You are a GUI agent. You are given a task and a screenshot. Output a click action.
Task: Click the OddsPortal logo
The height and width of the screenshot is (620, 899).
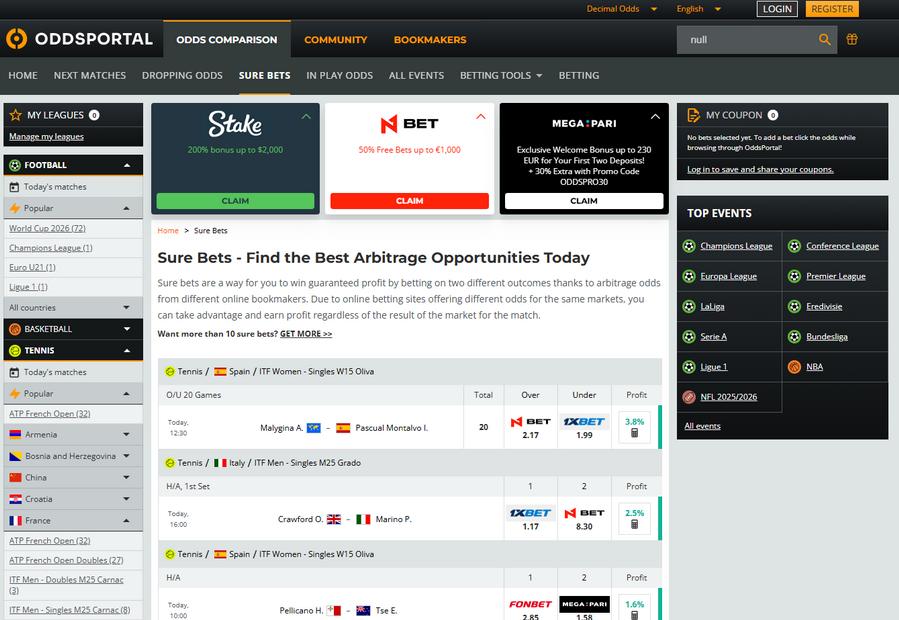(79, 39)
